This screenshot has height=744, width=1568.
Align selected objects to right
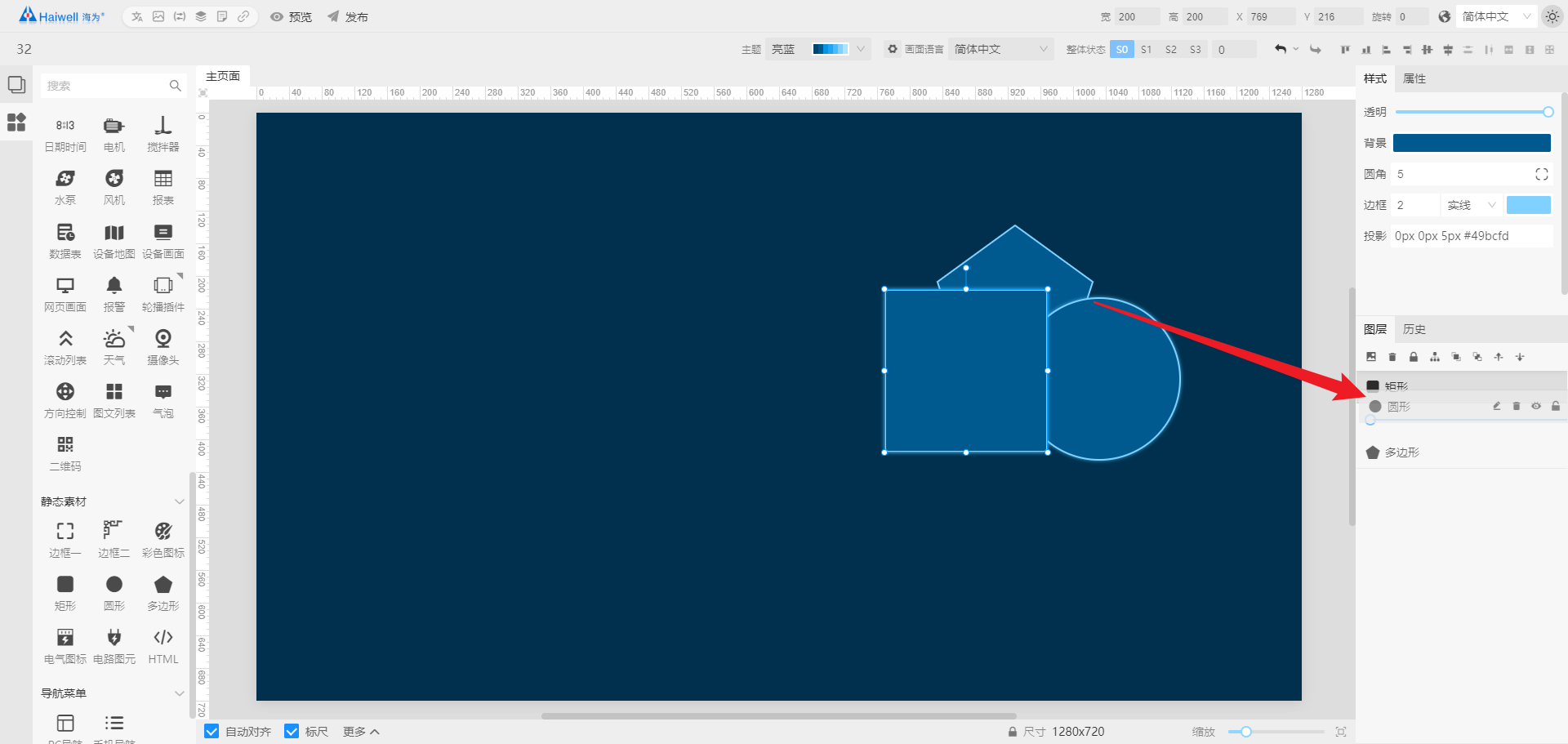click(x=1406, y=50)
